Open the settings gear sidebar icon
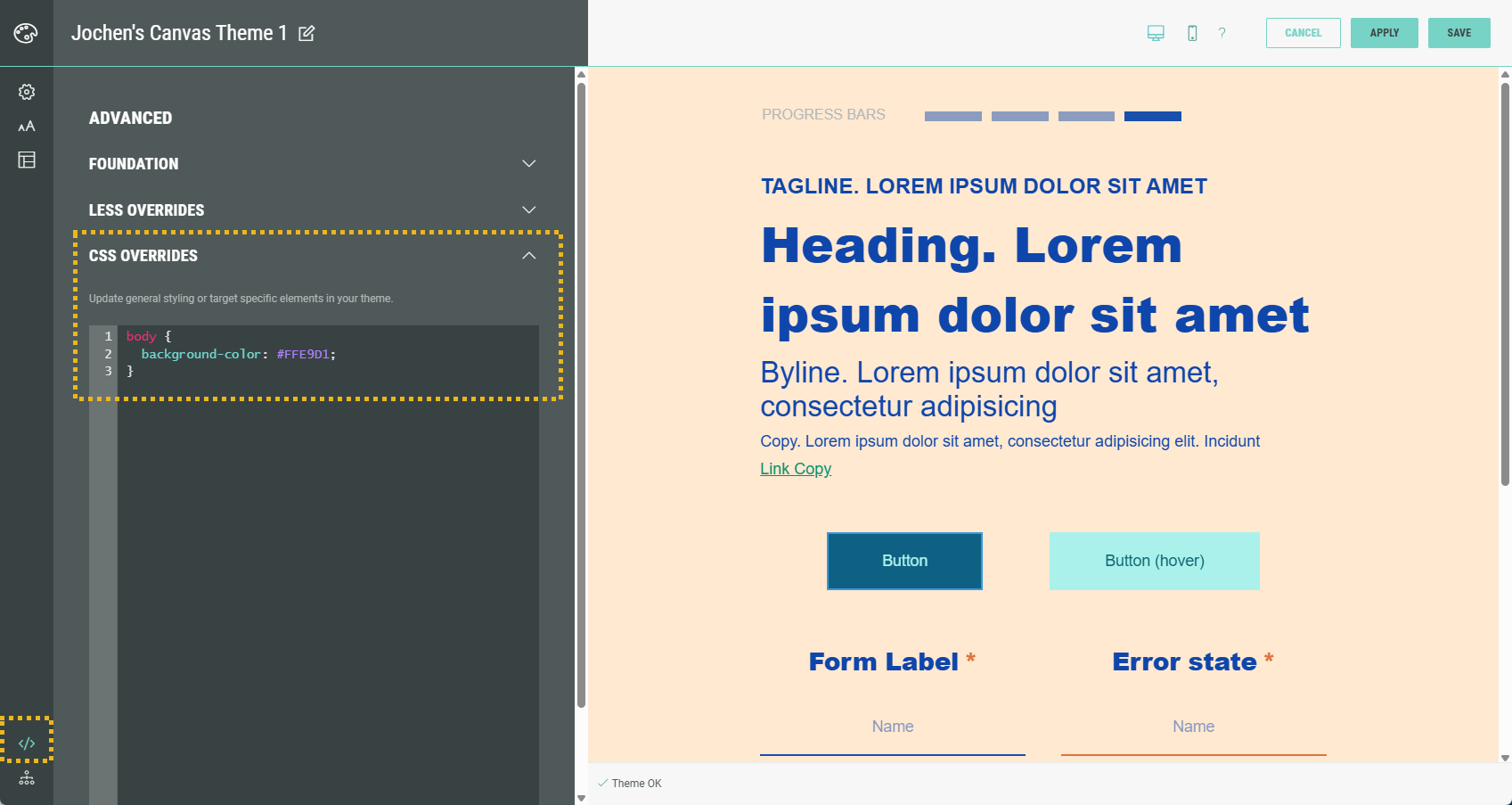The height and width of the screenshot is (805, 1512). [27, 92]
